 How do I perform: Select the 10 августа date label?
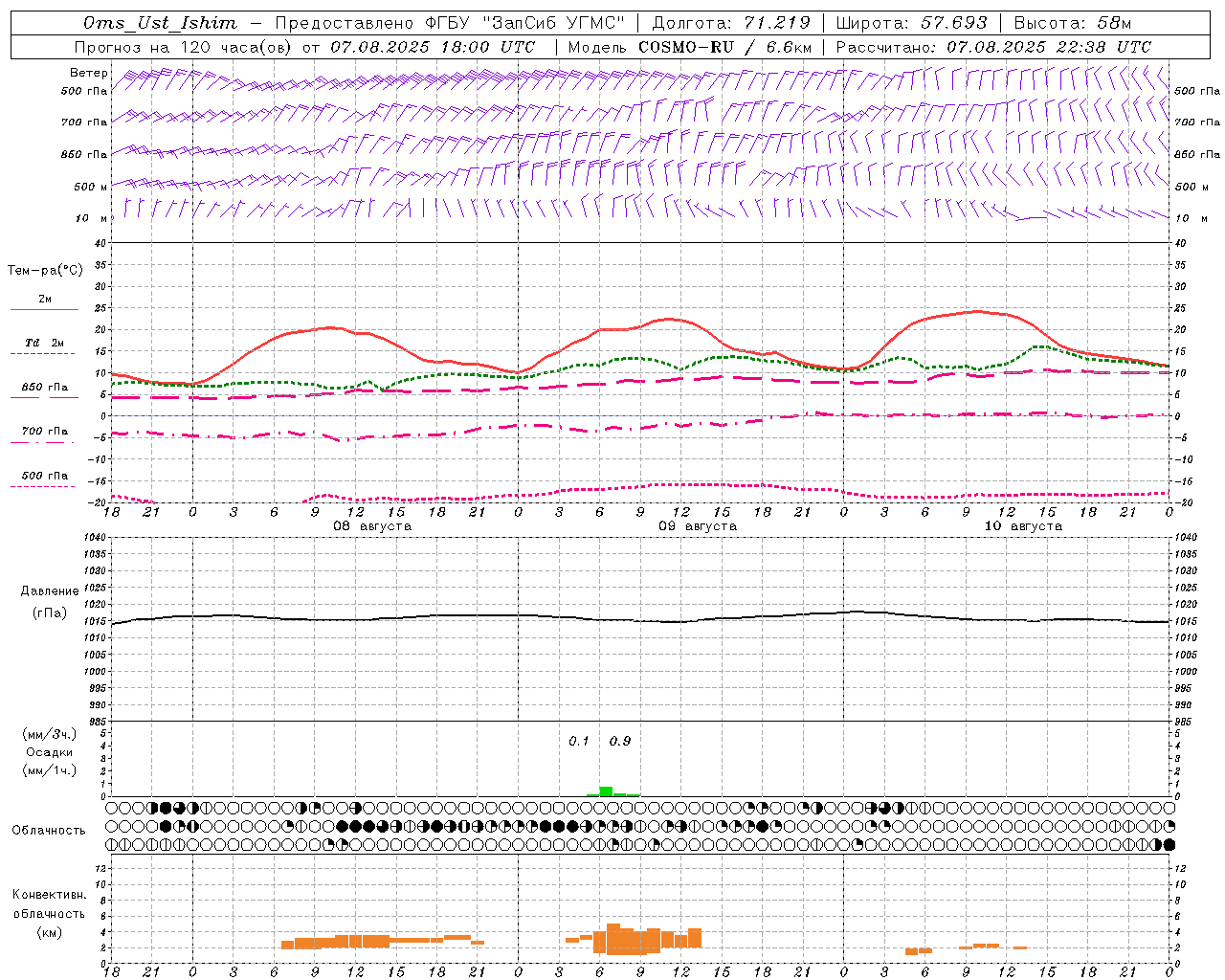click(1023, 526)
